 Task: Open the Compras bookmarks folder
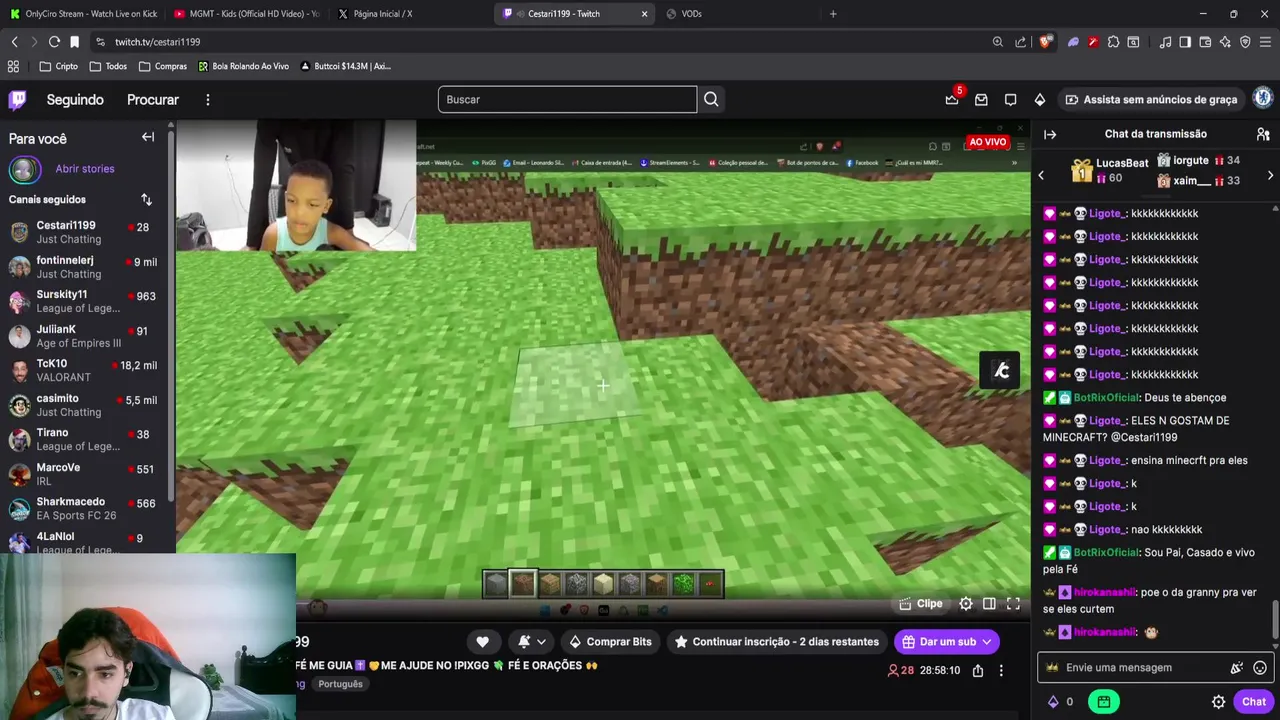tap(162, 66)
